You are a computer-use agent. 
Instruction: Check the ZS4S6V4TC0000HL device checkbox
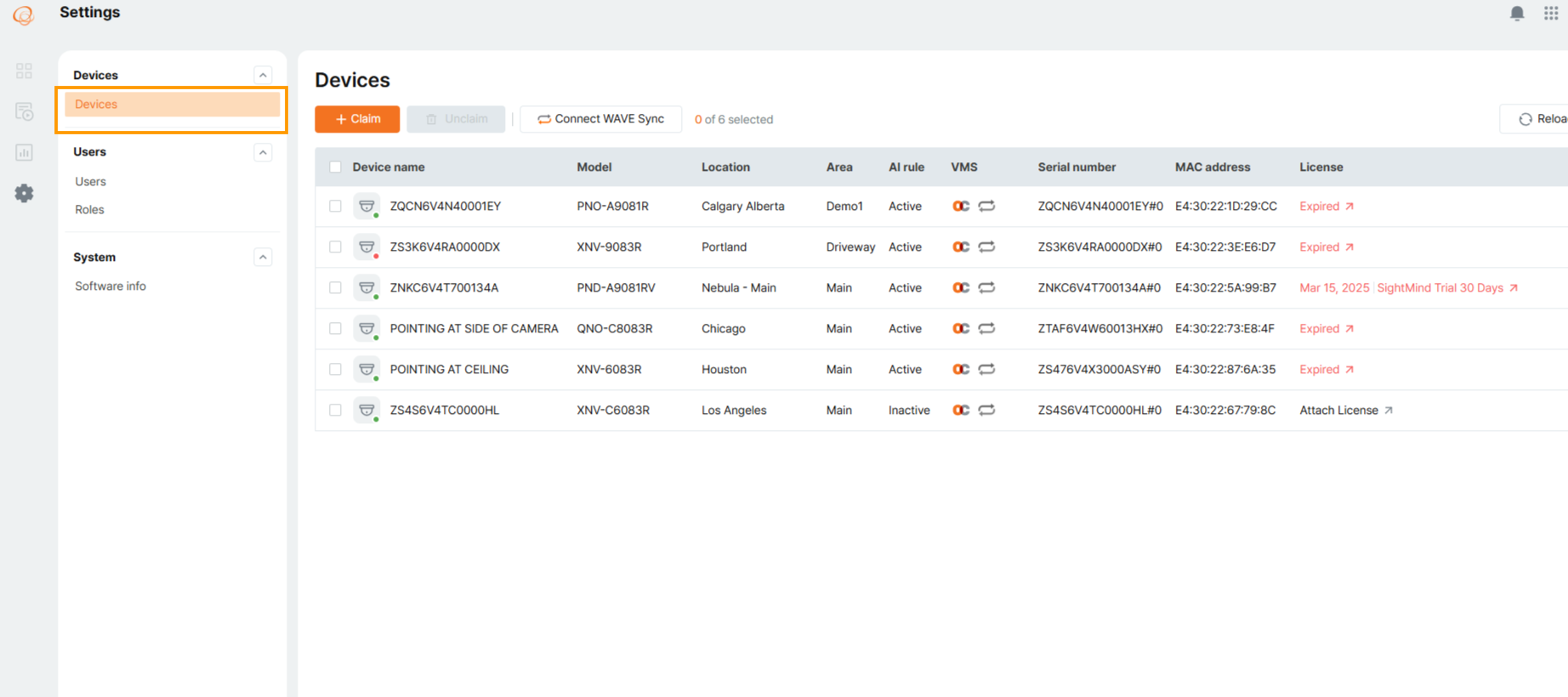[x=335, y=411]
